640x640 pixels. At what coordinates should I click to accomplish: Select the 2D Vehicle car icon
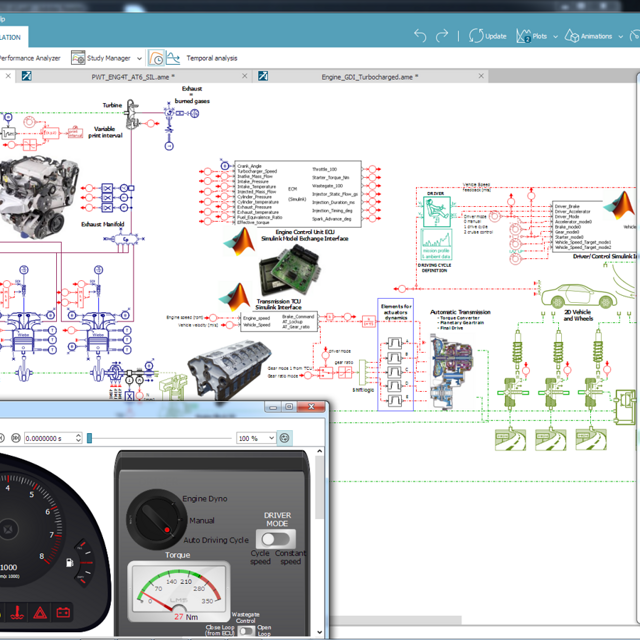(579, 296)
